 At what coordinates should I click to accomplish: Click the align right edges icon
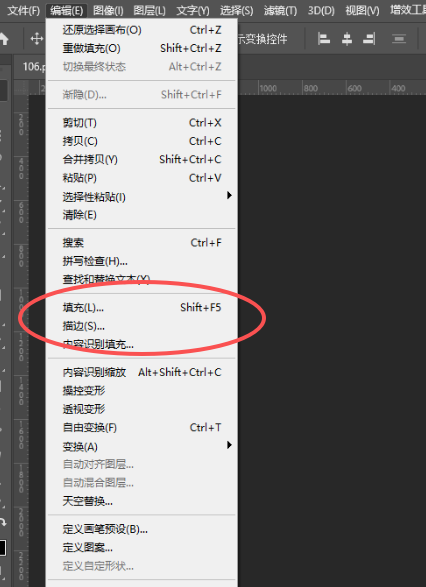[369, 39]
